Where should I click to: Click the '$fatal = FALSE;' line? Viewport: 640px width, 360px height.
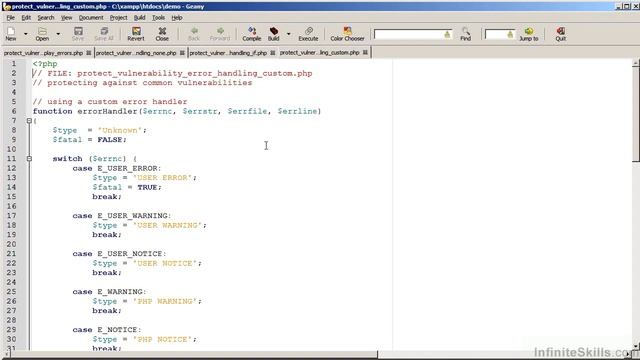tap(89, 140)
